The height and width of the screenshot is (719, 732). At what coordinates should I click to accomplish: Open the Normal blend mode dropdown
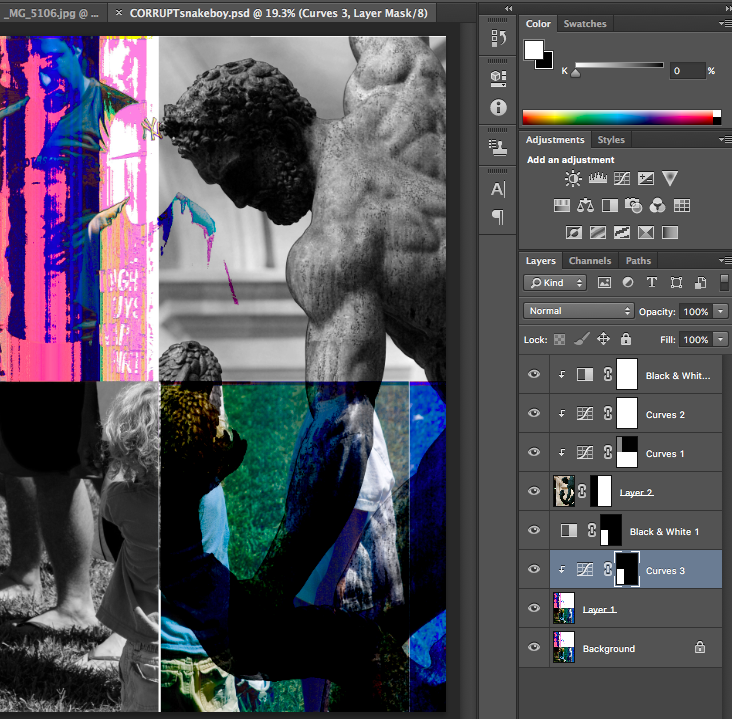[x=579, y=311]
